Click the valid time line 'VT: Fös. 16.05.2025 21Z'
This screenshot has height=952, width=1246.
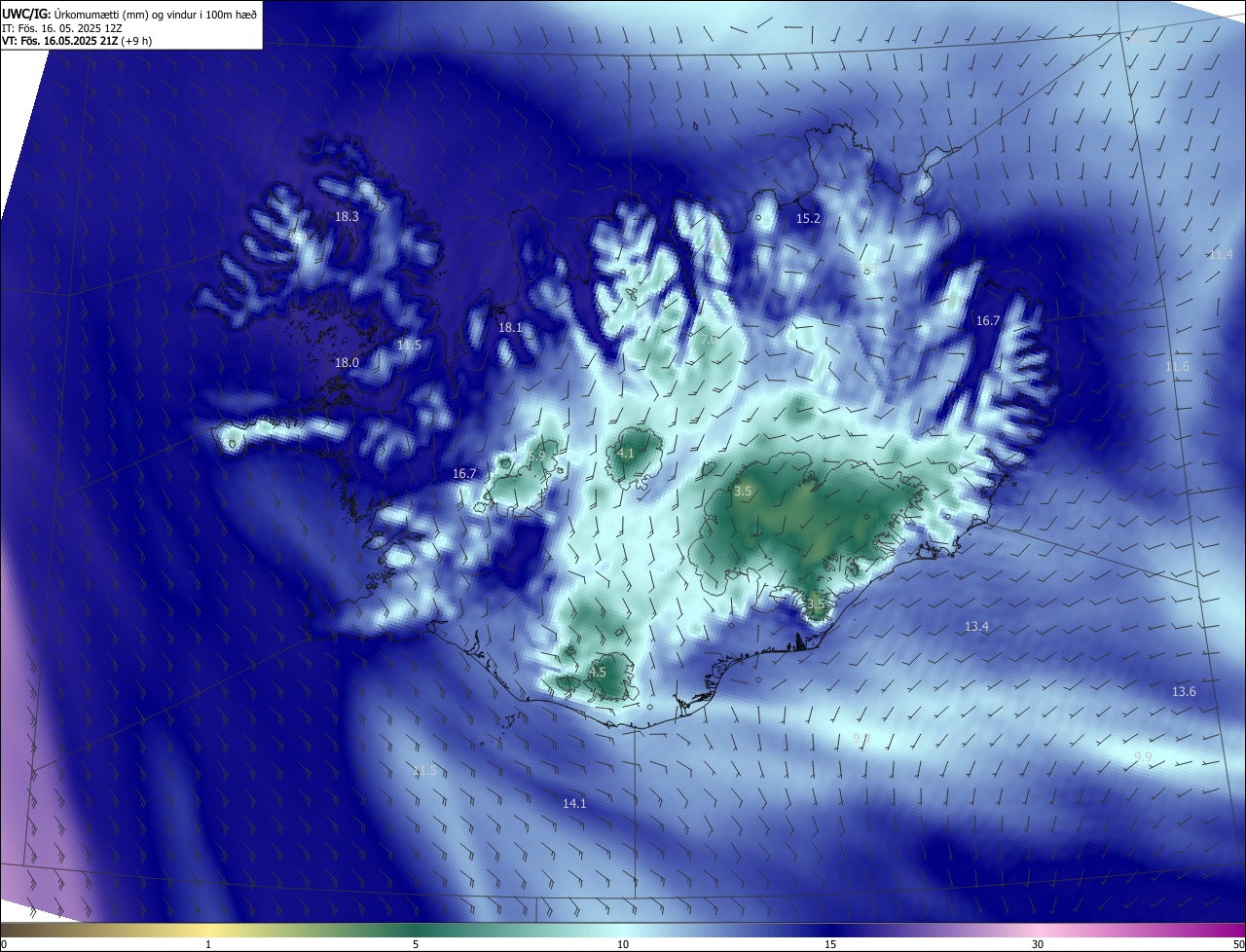[60, 41]
